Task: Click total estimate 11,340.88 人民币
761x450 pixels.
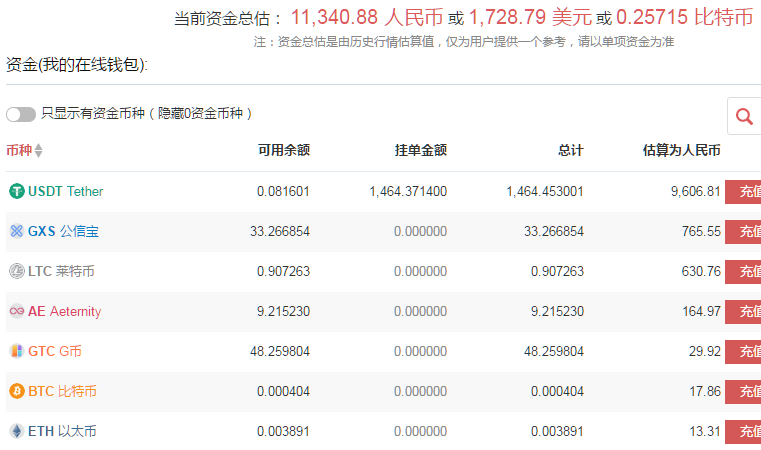Action: pyautogui.click(x=367, y=17)
